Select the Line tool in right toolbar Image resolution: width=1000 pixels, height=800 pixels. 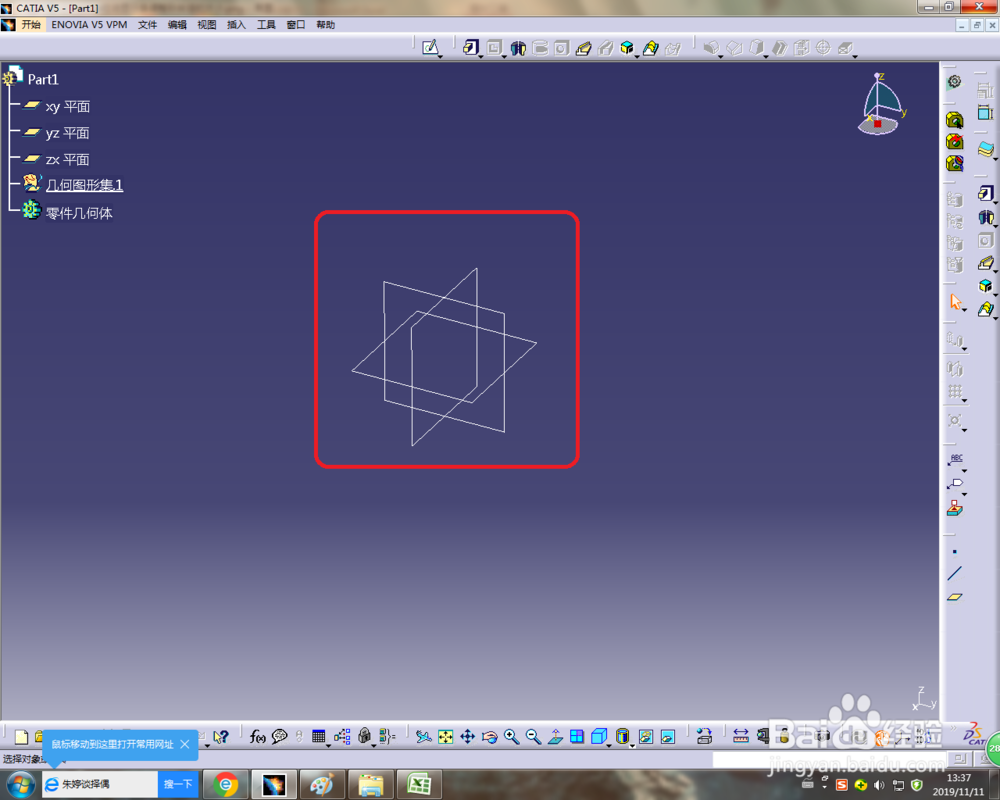pos(954,574)
